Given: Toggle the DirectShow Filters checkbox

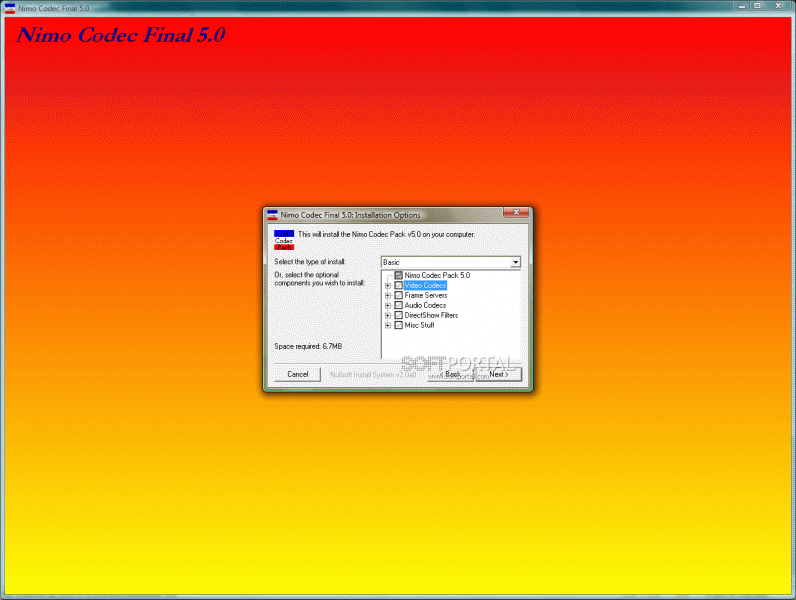Looking at the screenshot, I should [x=399, y=315].
